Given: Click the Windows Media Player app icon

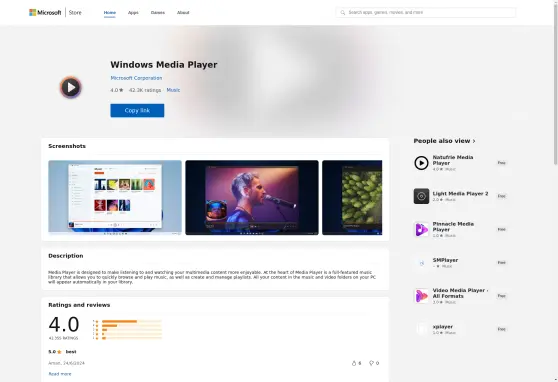Looking at the screenshot, I should click(x=71, y=87).
